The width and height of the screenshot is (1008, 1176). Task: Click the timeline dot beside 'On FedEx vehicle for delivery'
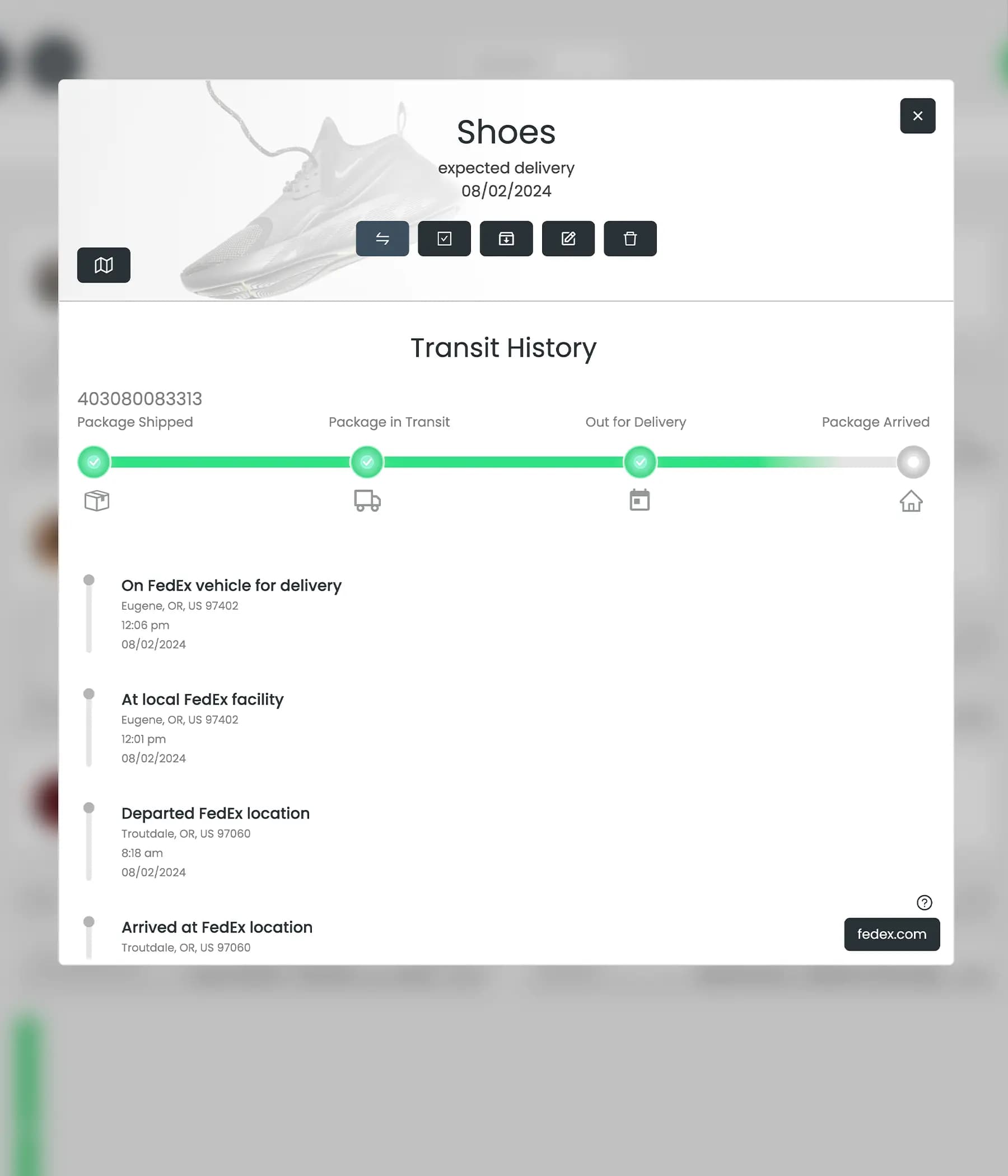click(x=89, y=580)
